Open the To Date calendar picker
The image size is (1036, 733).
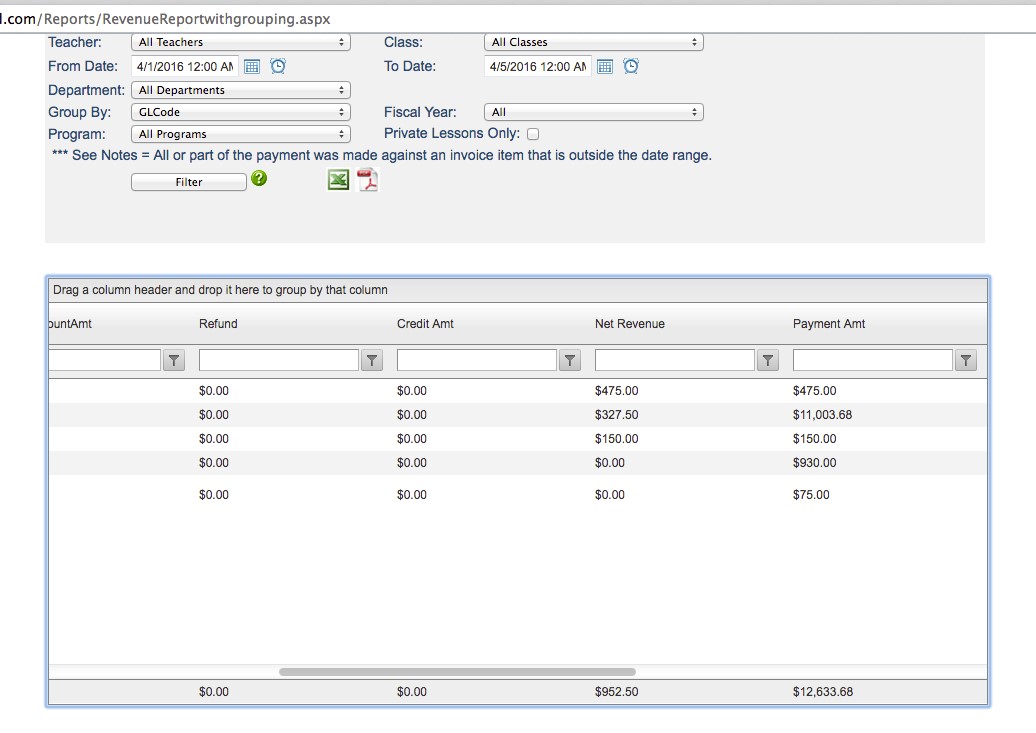click(x=605, y=67)
